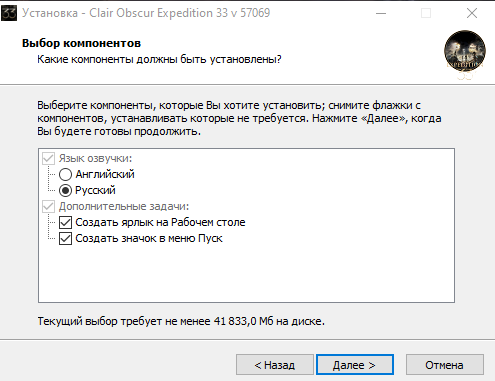Click the Выбор компонентов heading

point(81,43)
